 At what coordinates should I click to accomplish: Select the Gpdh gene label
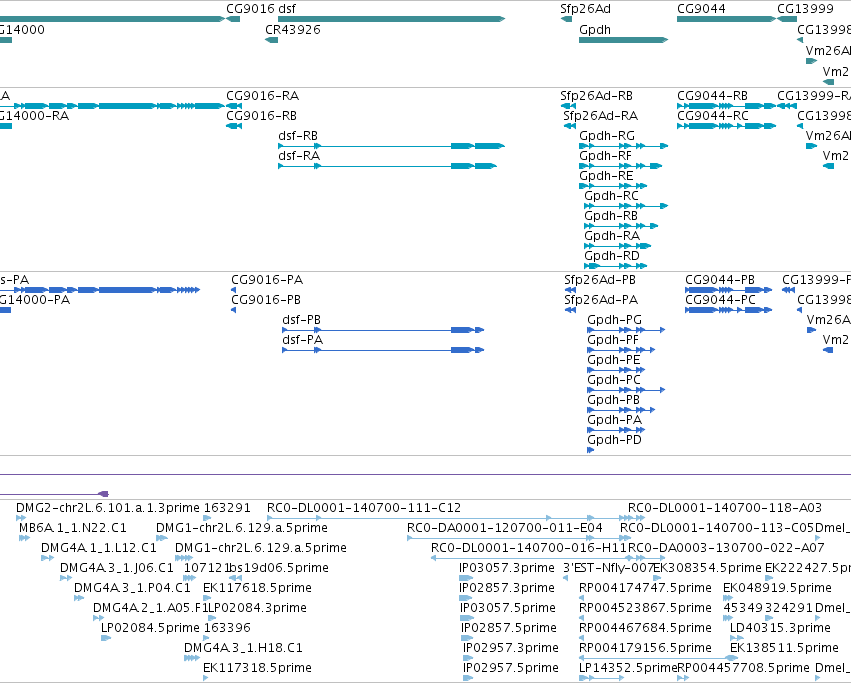click(x=595, y=29)
